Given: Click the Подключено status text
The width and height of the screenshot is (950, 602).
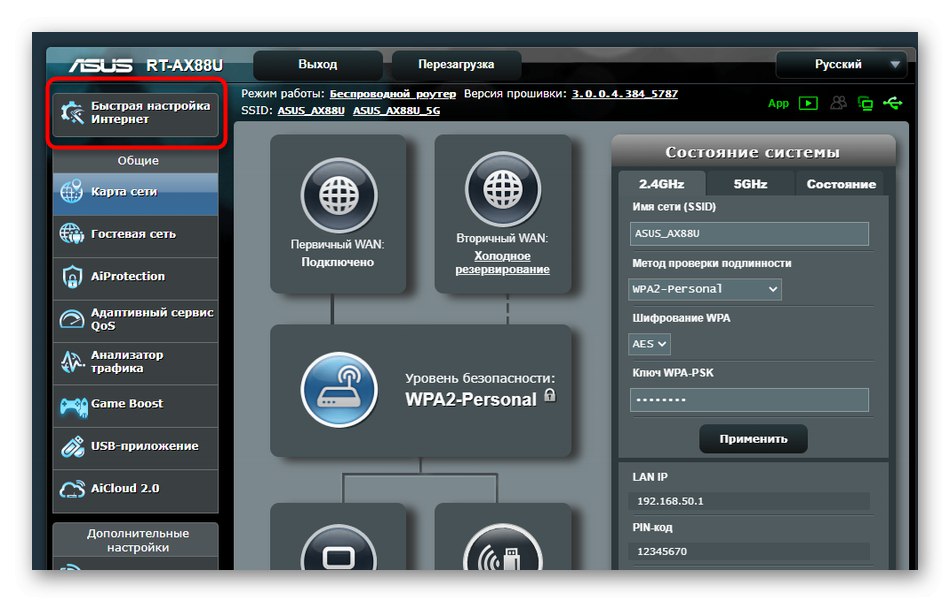Looking at the screenshot, I should point(337,262).
